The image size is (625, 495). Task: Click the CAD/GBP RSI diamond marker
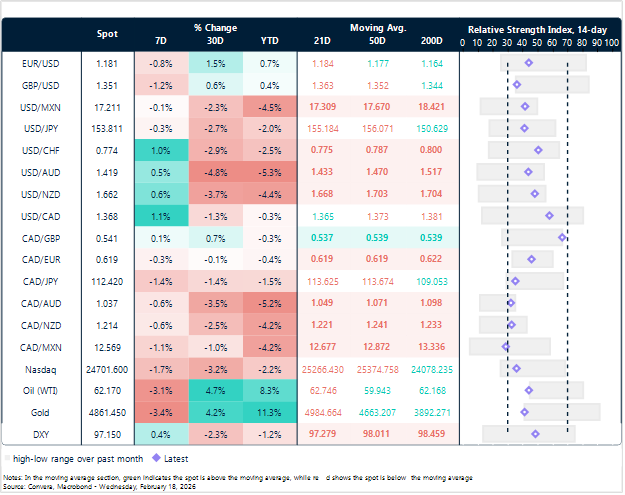(562, 237)
